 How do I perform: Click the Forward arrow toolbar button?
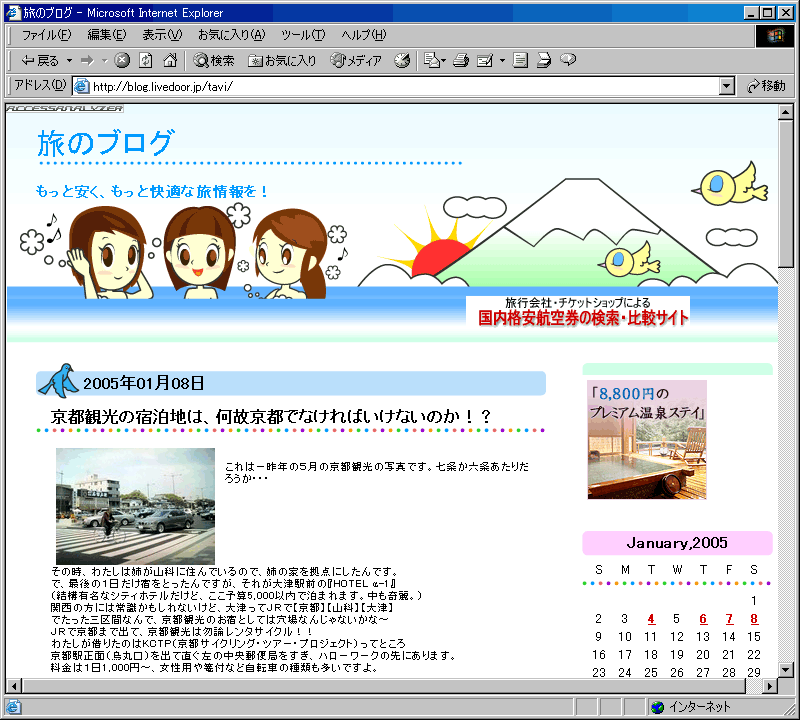point(87,61)
